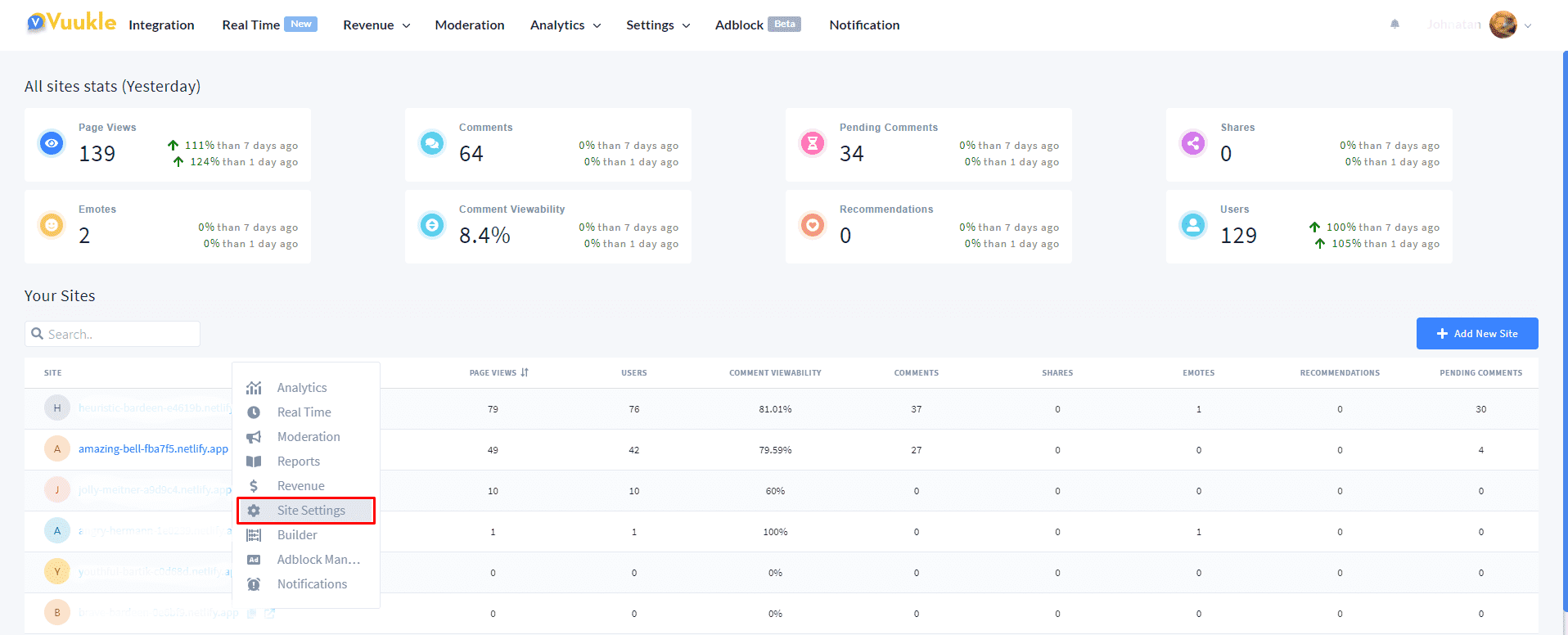The image size is (1568, 635).
Task: Focus the Search sites input field
Action: click(112, 334)
